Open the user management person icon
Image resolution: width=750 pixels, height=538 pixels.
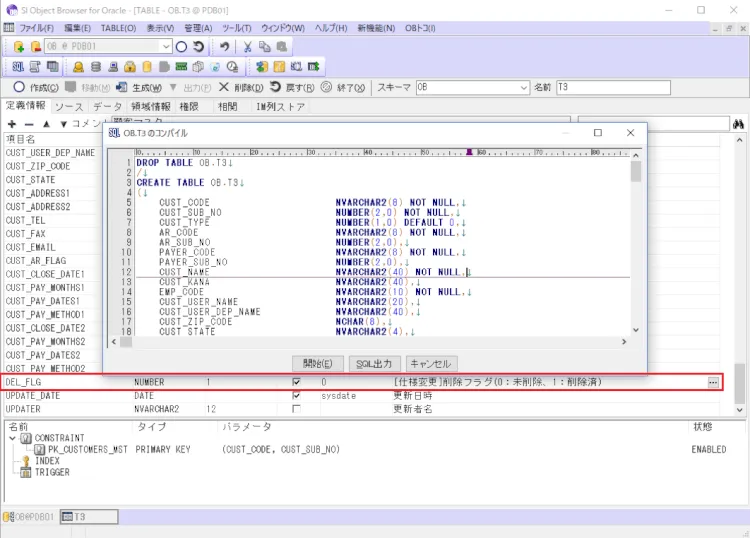click(78, 67)
